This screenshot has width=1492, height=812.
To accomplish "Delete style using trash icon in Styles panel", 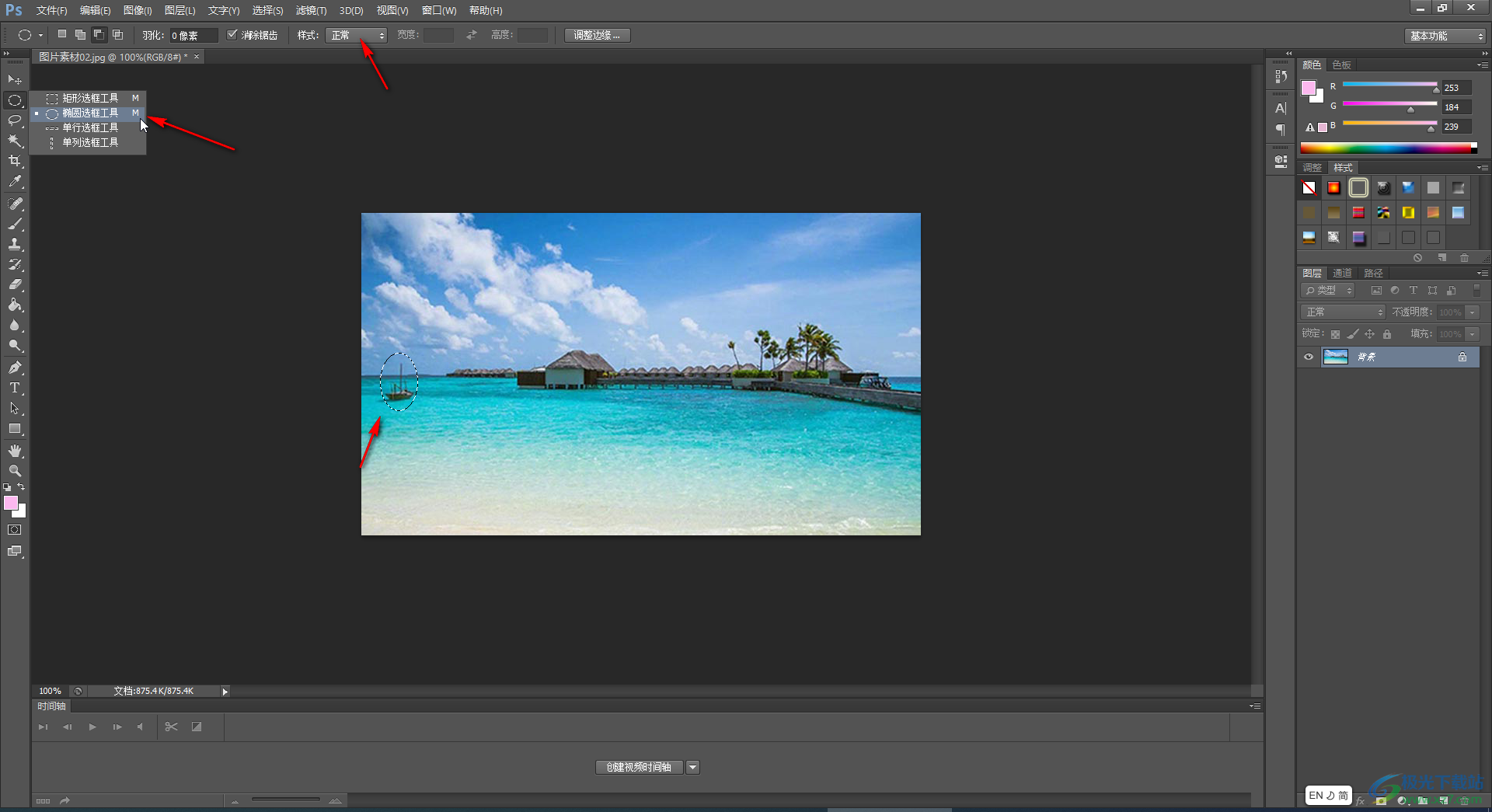I will pos(1464,258).
